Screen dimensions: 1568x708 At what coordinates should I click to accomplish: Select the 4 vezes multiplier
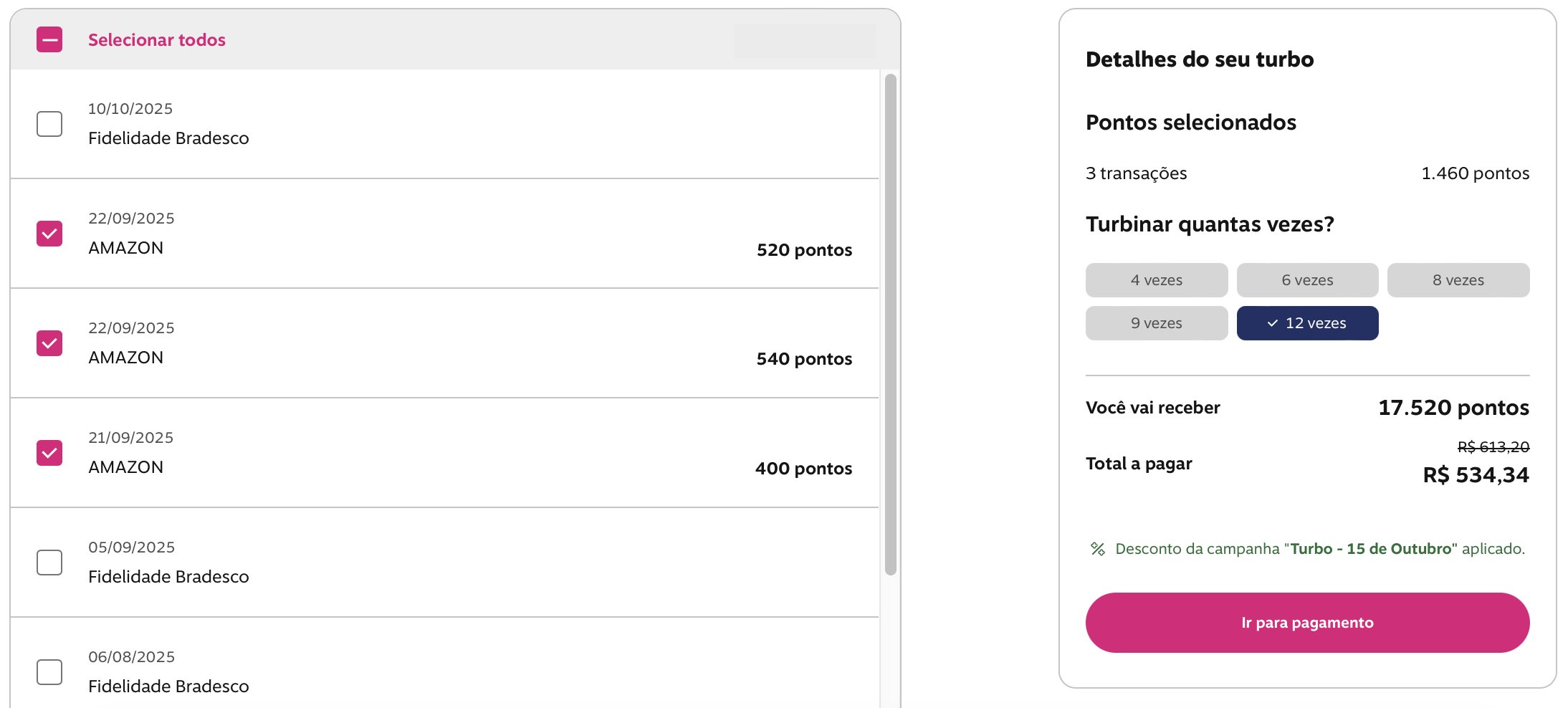pyautogui.click(x=1156, y=280)
